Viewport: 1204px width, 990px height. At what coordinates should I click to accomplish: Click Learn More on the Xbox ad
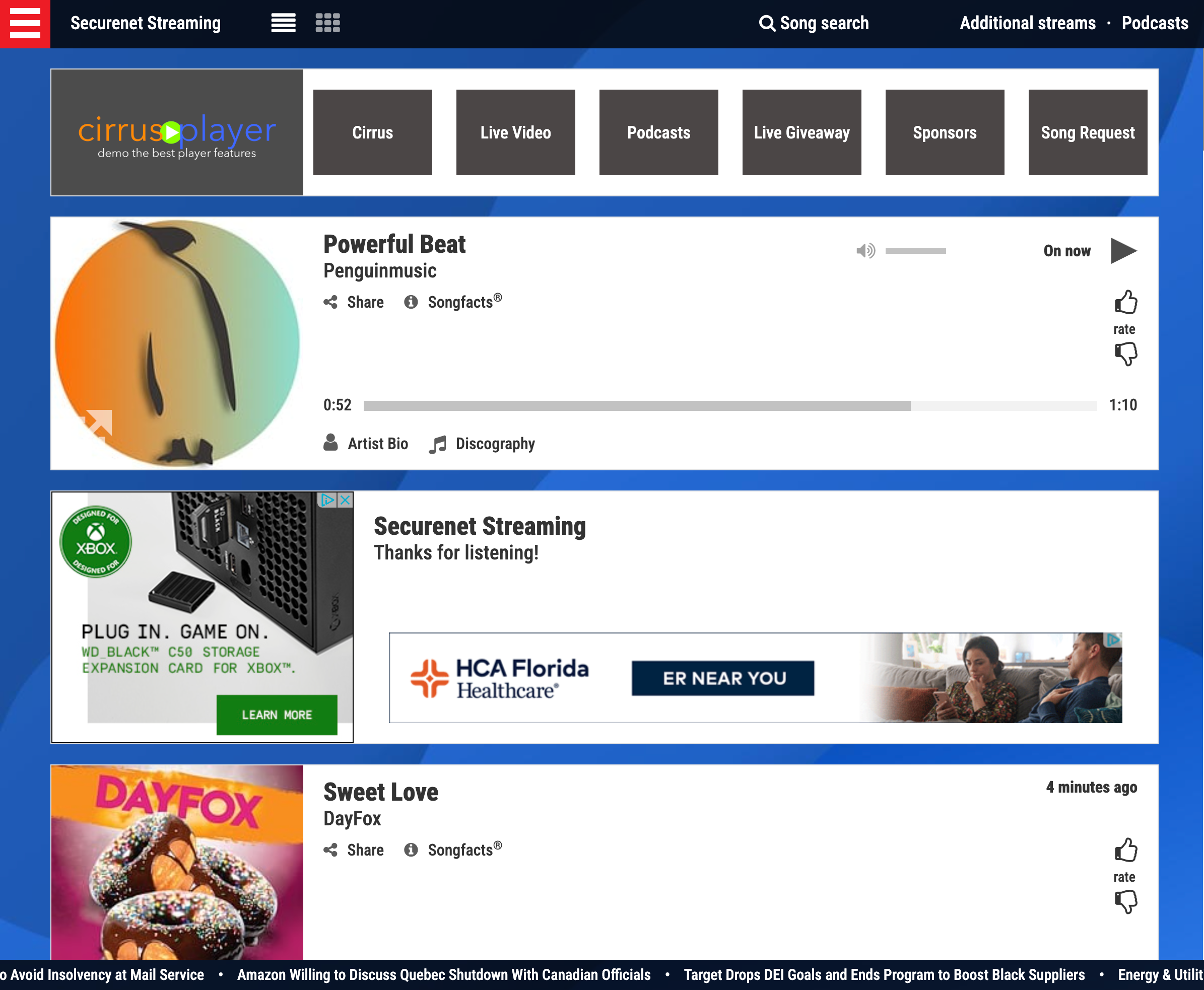click(x=277, y=715)
